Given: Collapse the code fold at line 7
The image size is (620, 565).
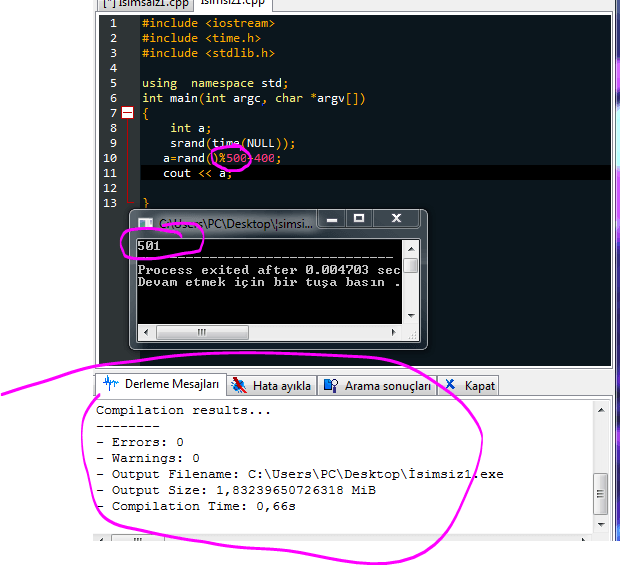Looking at the screenshot, I should (127, 113).
